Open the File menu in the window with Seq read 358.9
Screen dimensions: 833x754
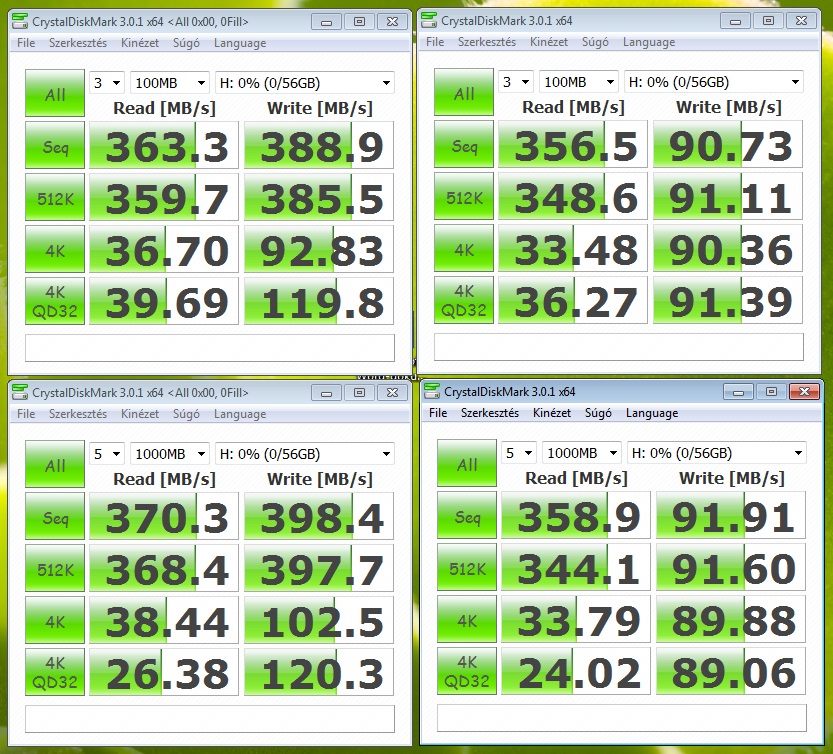(x=438, y=413)
